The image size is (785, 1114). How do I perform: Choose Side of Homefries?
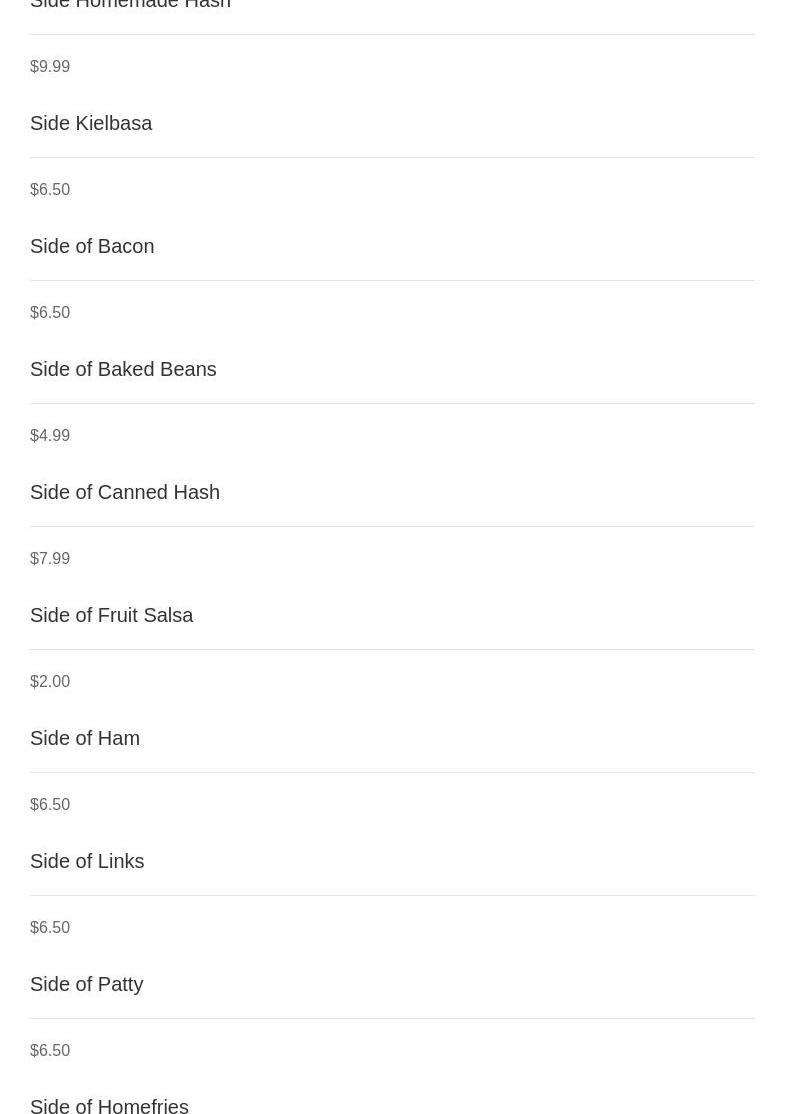pos(109,1105)
